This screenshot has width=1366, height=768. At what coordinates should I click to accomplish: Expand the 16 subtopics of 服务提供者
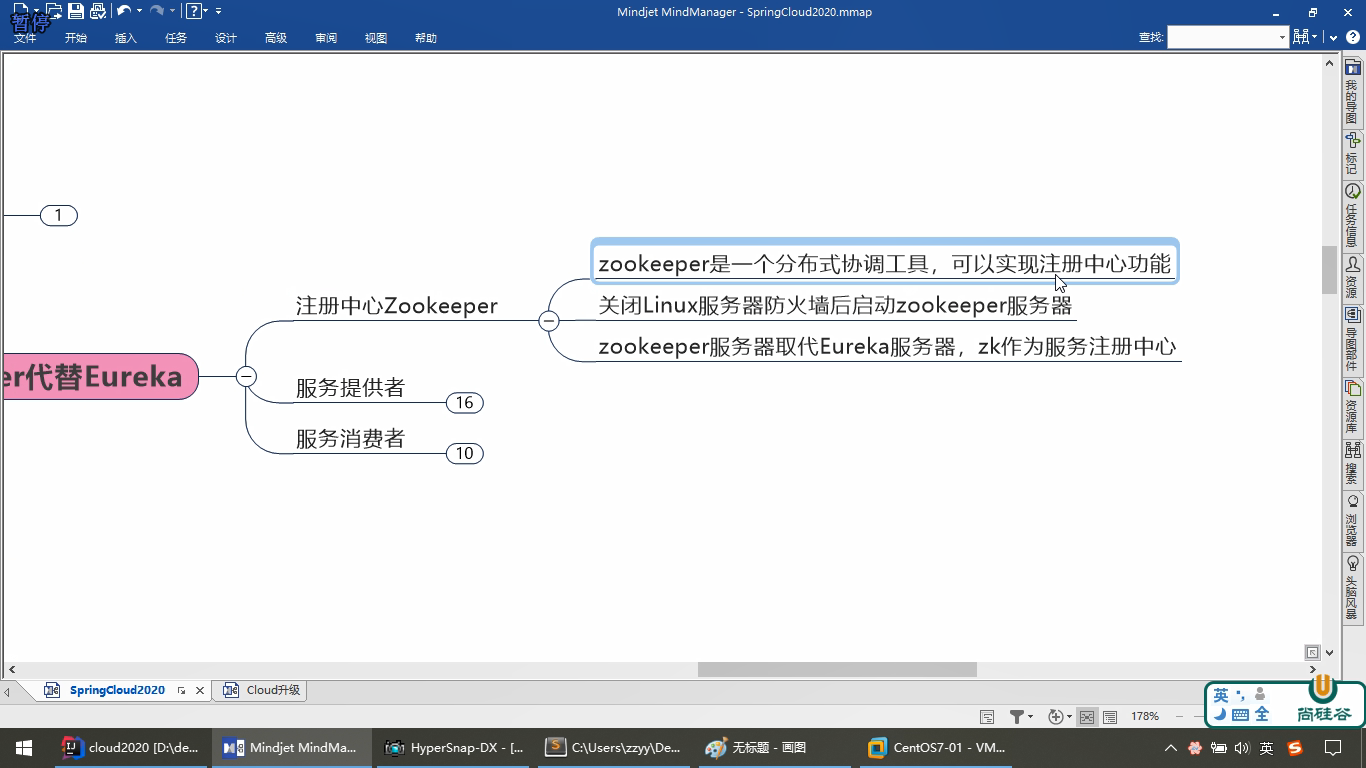tap(464, 402)
